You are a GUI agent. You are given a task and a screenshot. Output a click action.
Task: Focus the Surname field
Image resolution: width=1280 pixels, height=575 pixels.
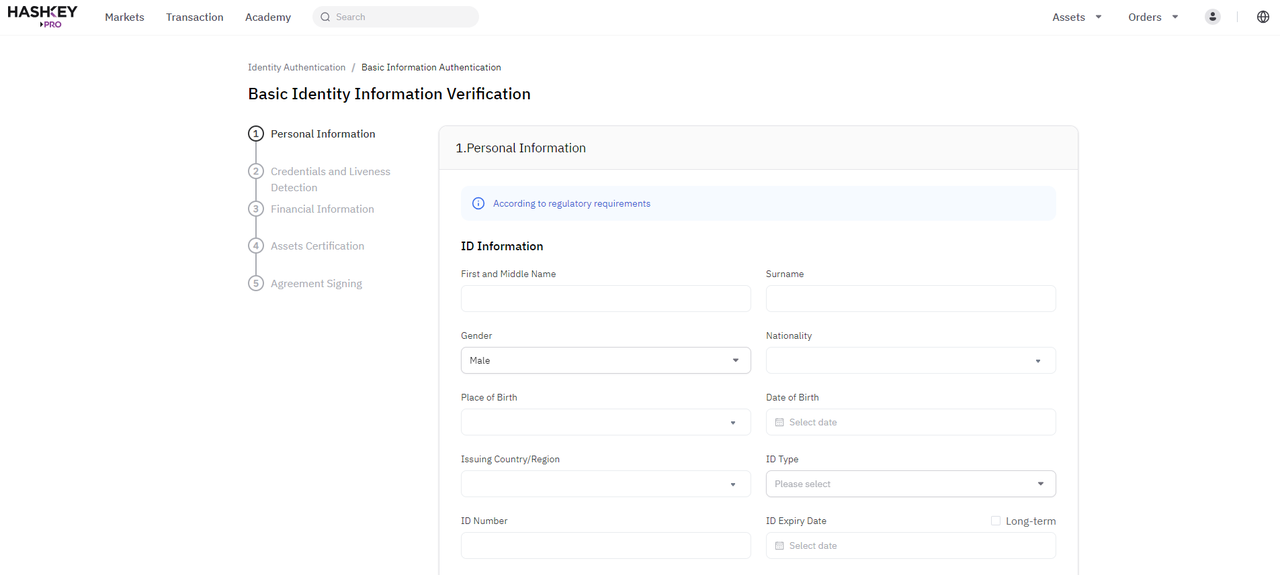[x=911, y=298]
